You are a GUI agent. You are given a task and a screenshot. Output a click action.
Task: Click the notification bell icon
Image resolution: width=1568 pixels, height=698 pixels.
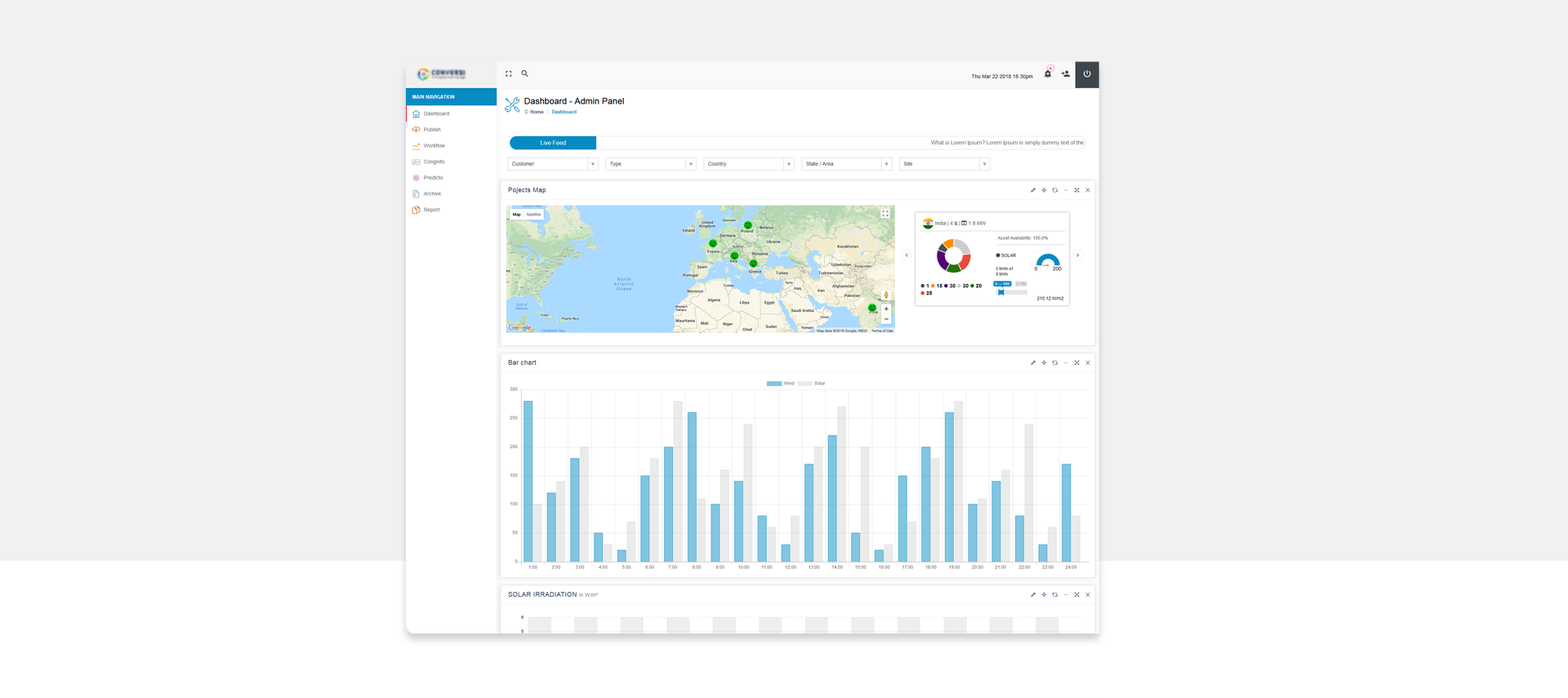pyautogui.click(x=1048, y=74)
